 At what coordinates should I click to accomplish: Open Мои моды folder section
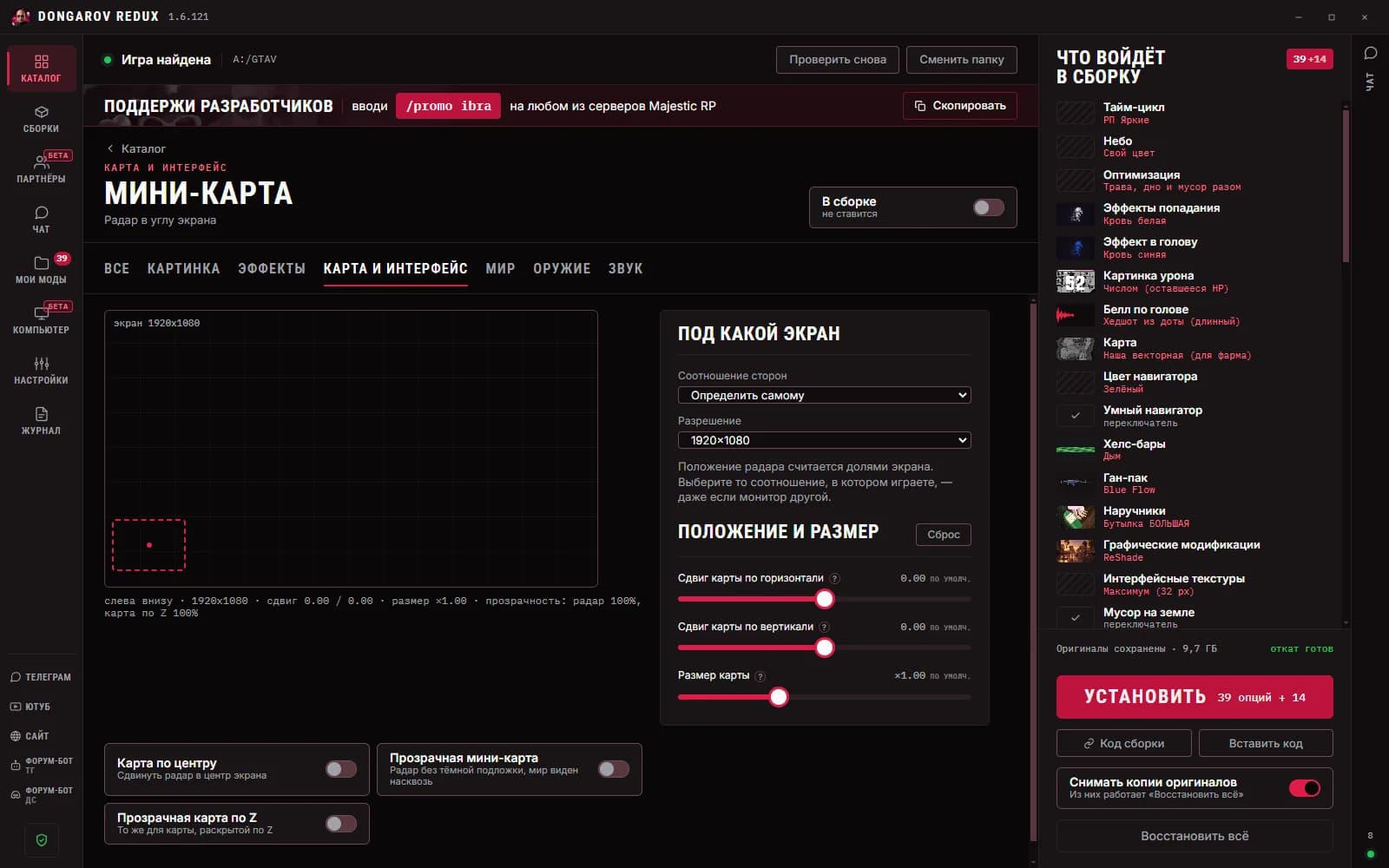41,270
